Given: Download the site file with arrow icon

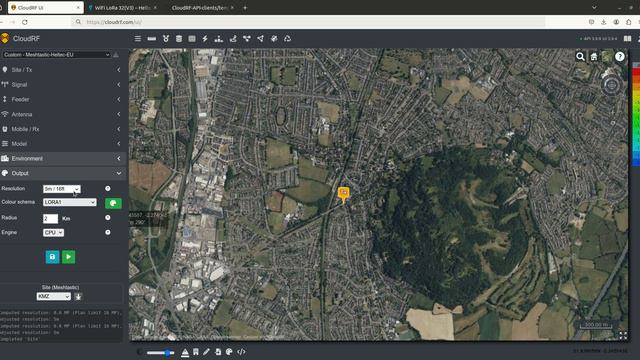Looking at the screenshot, I should point(78,297).
